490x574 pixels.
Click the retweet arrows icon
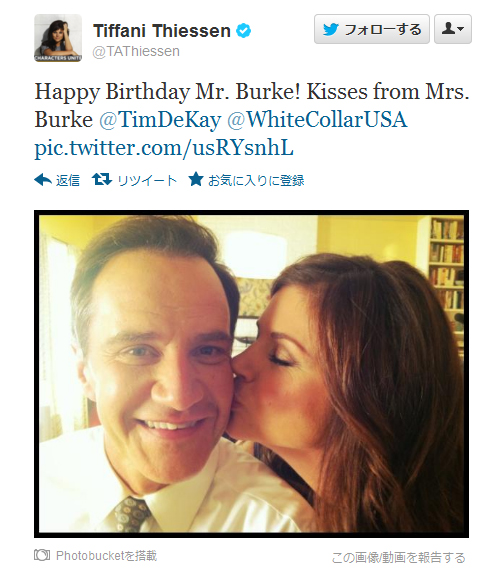pos(102,179)
